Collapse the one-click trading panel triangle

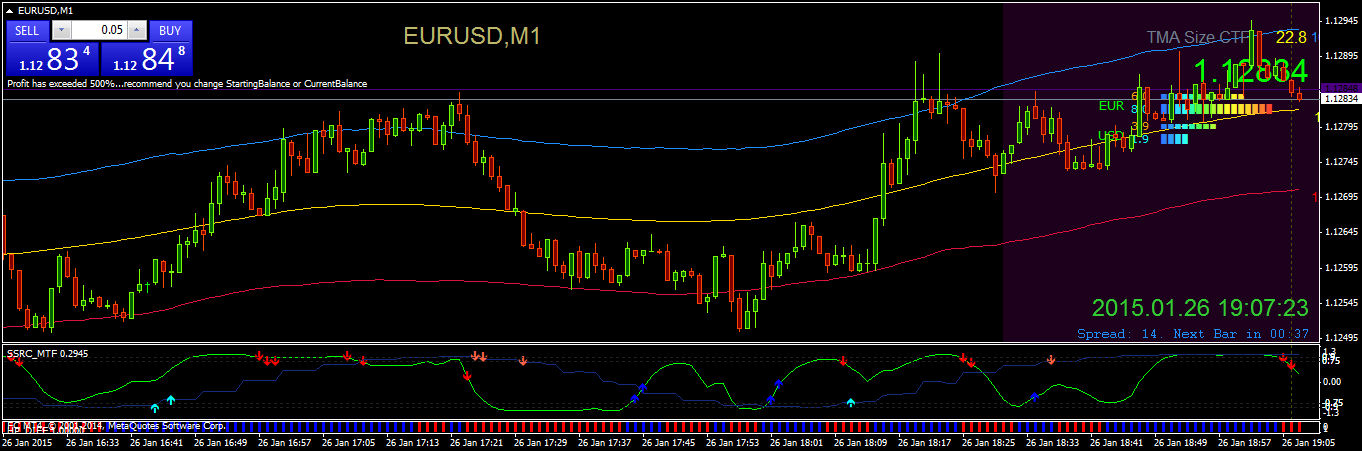(x=11, y=10)
